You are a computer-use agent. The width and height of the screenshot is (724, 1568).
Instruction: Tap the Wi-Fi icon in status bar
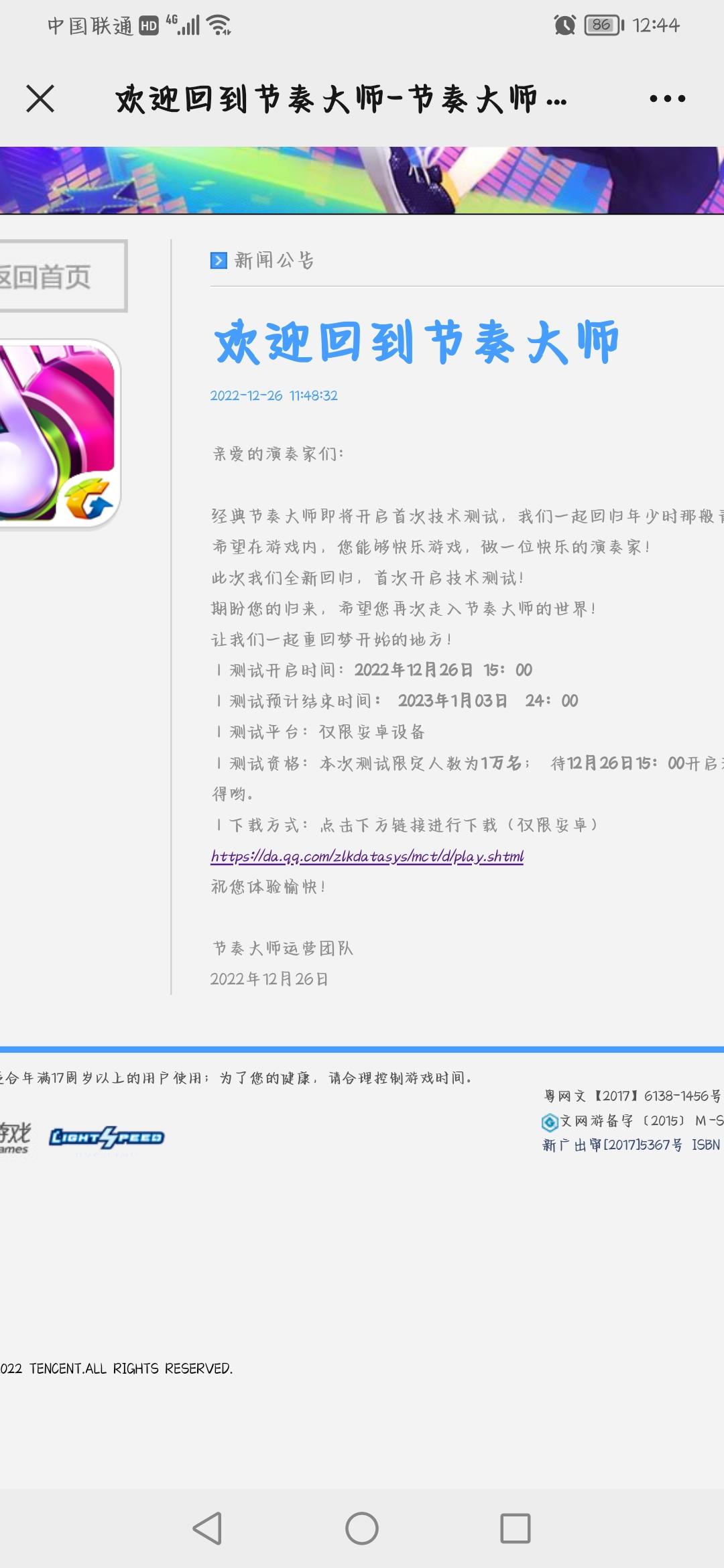219,25
